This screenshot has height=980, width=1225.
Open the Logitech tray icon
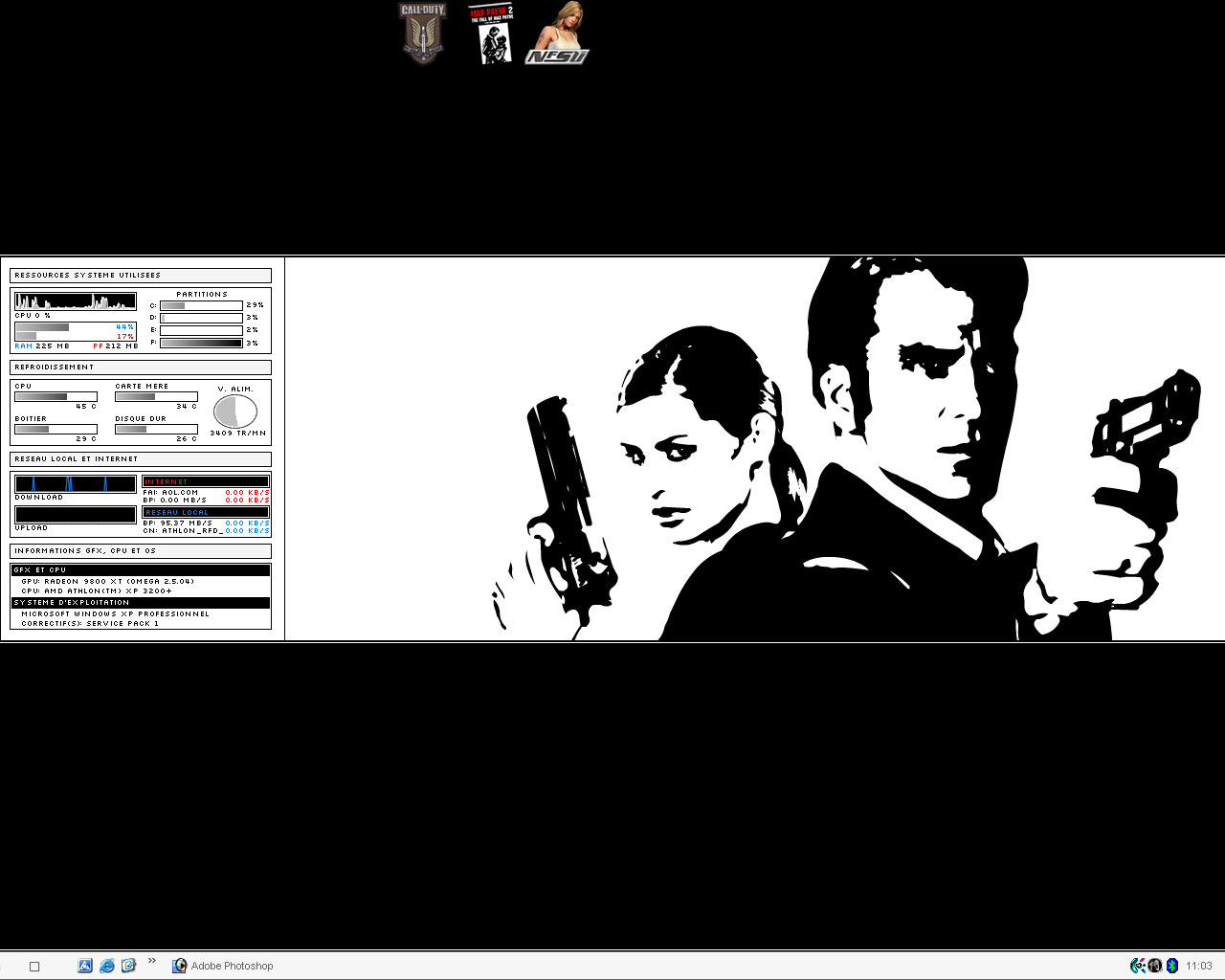[1138, 966]
